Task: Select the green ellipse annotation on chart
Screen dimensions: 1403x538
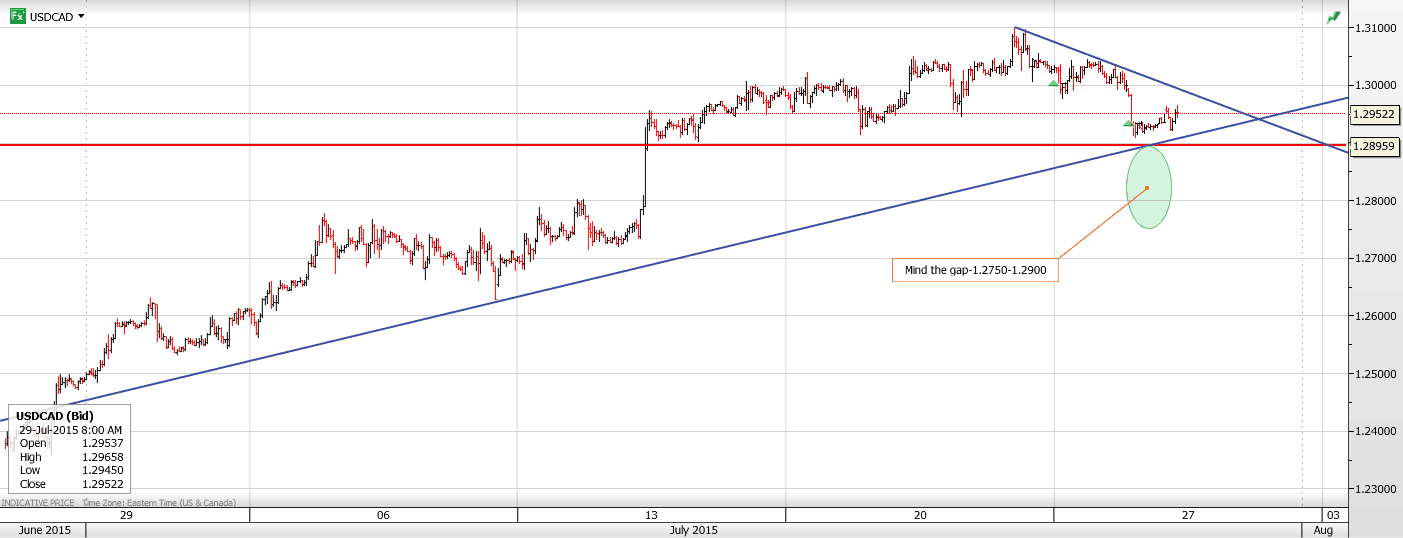Action: click(x=1148, y=187)
